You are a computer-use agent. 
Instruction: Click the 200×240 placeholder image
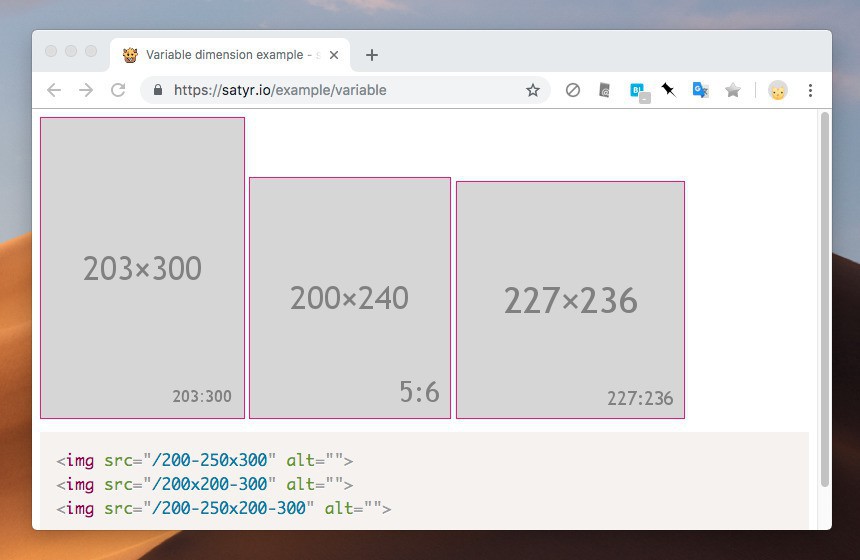click(x=350, y=298)
